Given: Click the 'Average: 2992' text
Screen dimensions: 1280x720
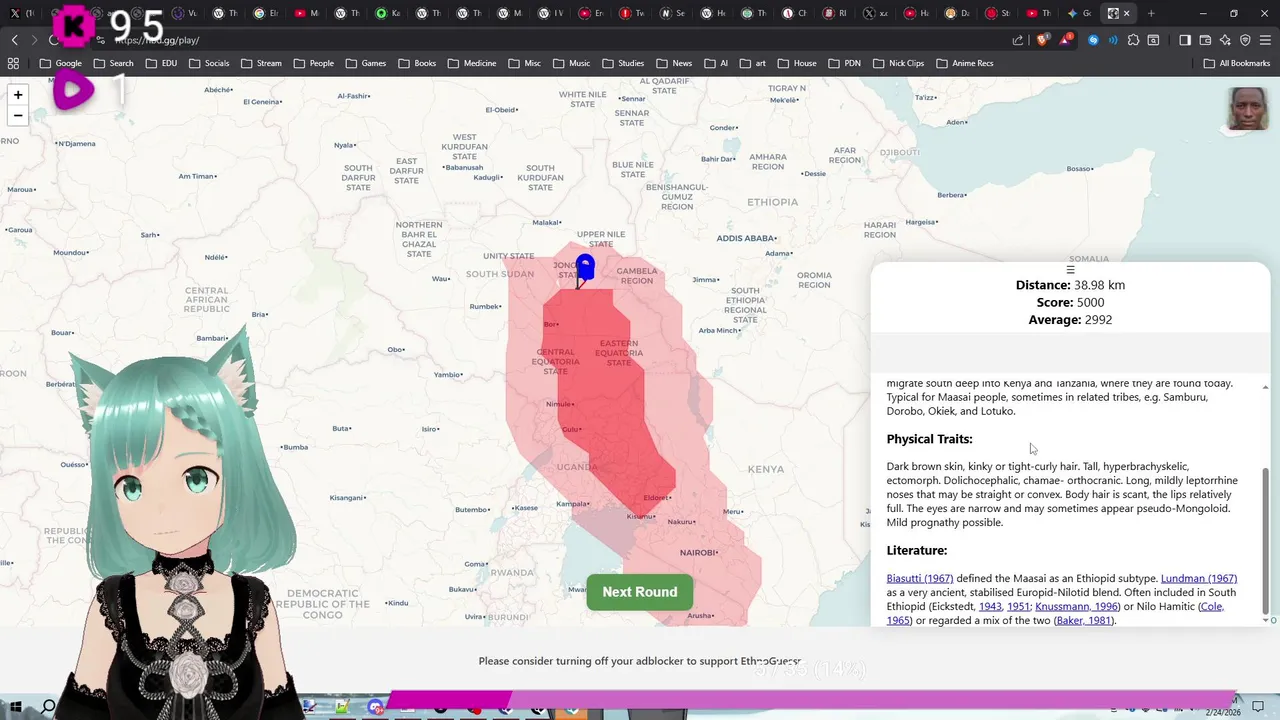Looking at the screenshot, I should pyautogui.click(x=1070, y=320).
